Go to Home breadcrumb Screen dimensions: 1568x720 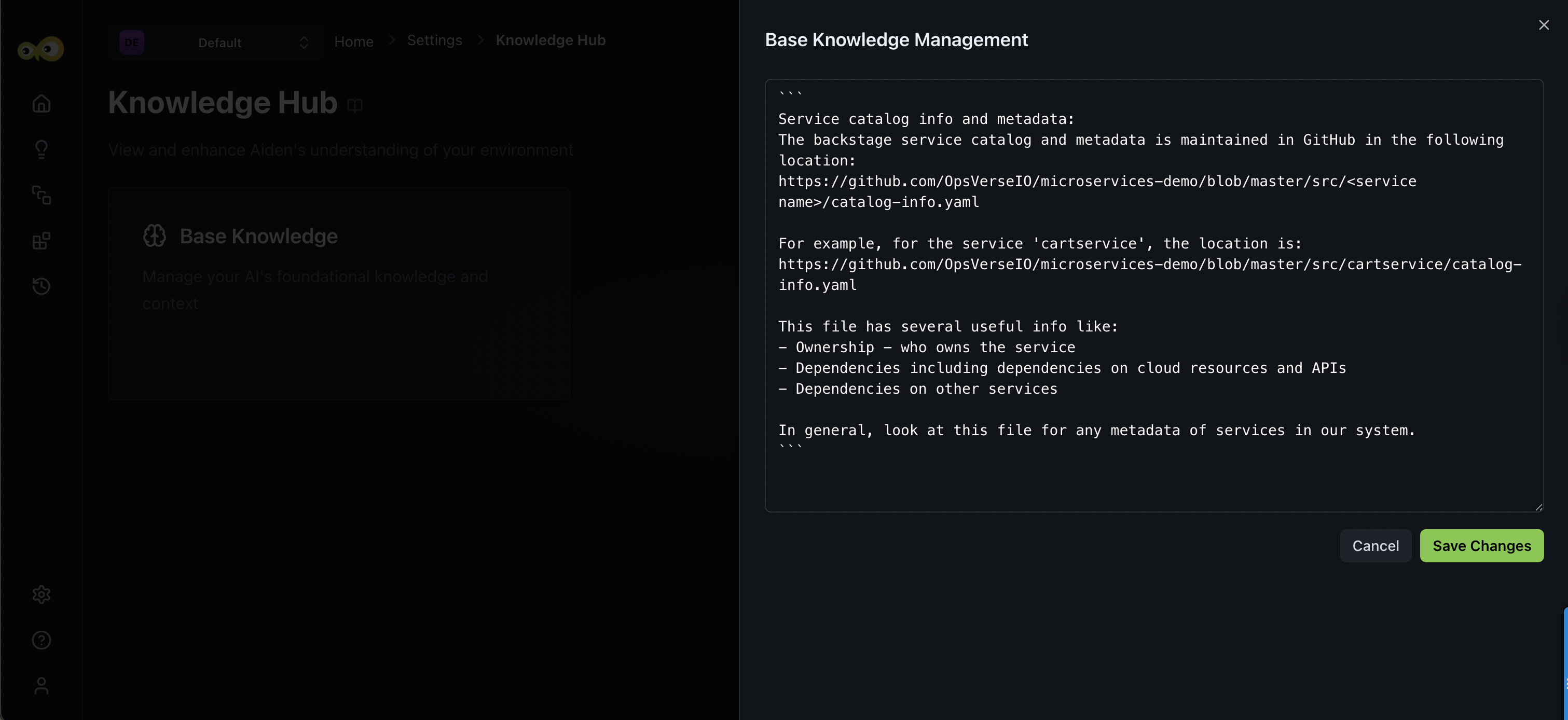354,41
